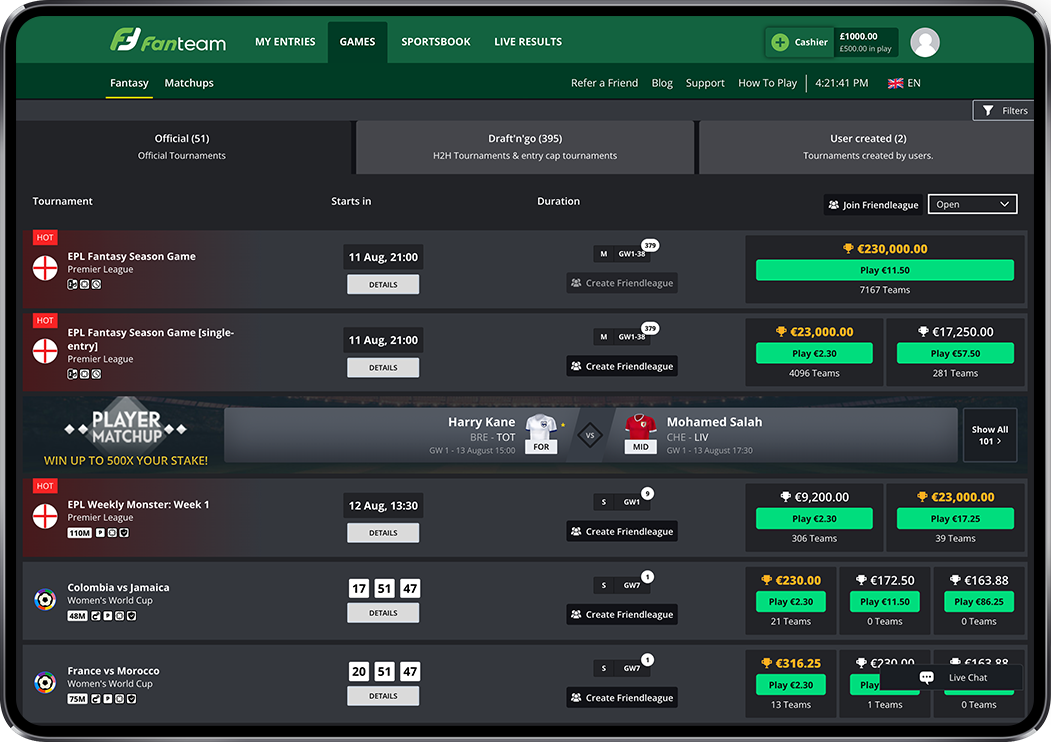Click Play €57.50 for single-entry Season Game
Viewport: 1051px width, 742px height.
(x=955, y=353)
